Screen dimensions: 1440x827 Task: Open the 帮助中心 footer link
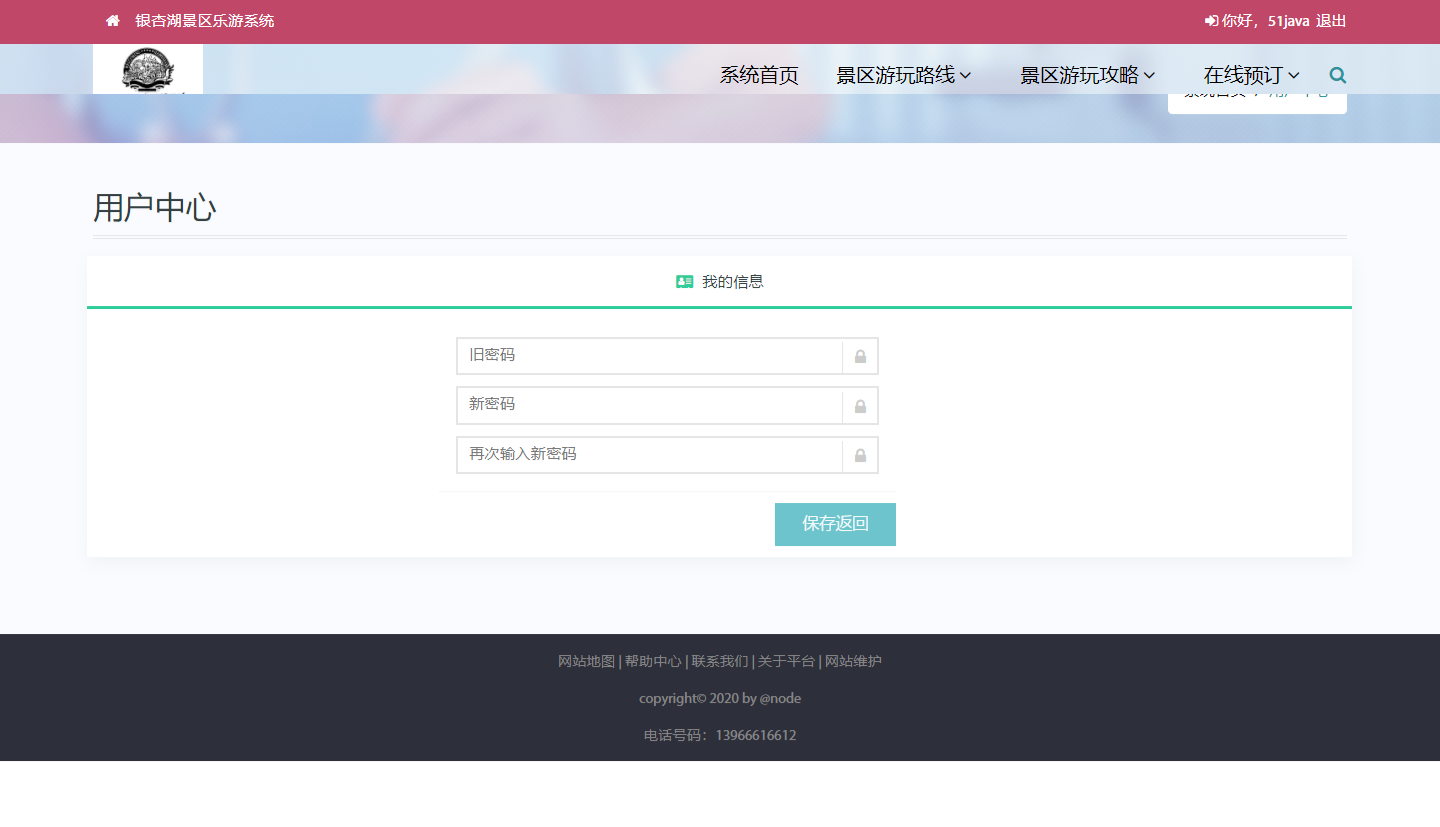pyautogui.click(x=653, y=661)
